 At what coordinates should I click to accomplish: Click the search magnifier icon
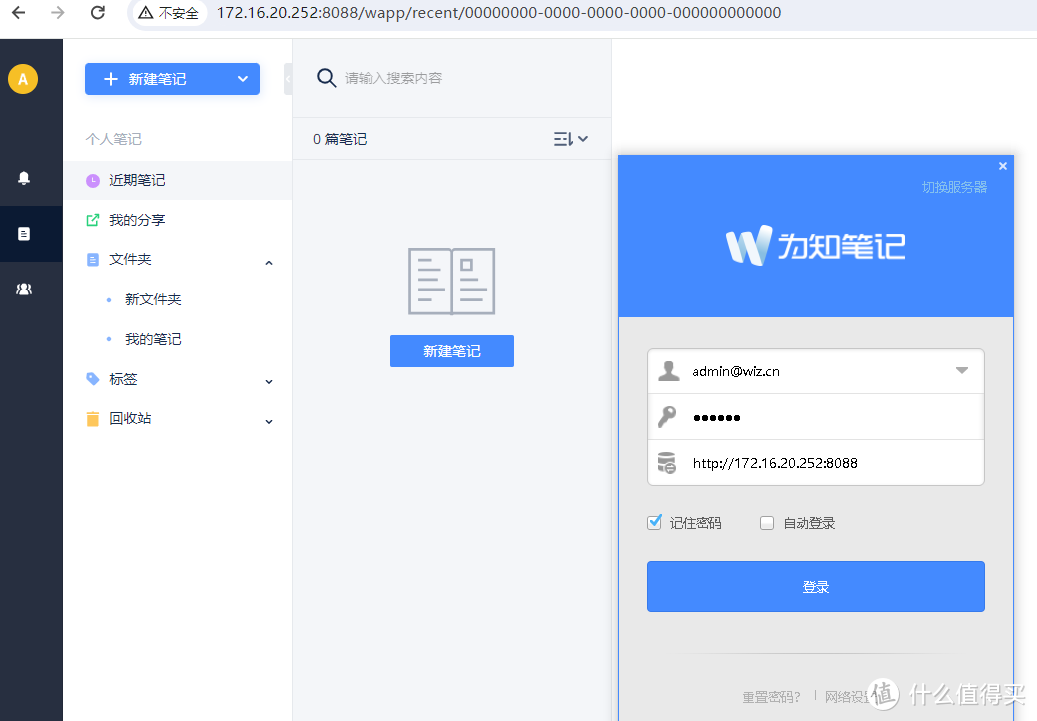(326, 77)
